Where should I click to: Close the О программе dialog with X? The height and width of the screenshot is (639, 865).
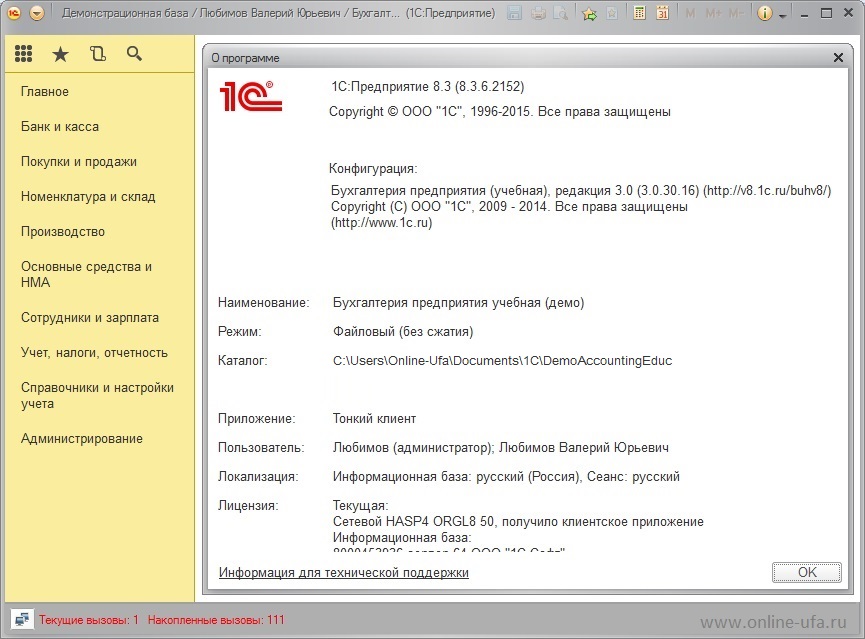[838, 57]
